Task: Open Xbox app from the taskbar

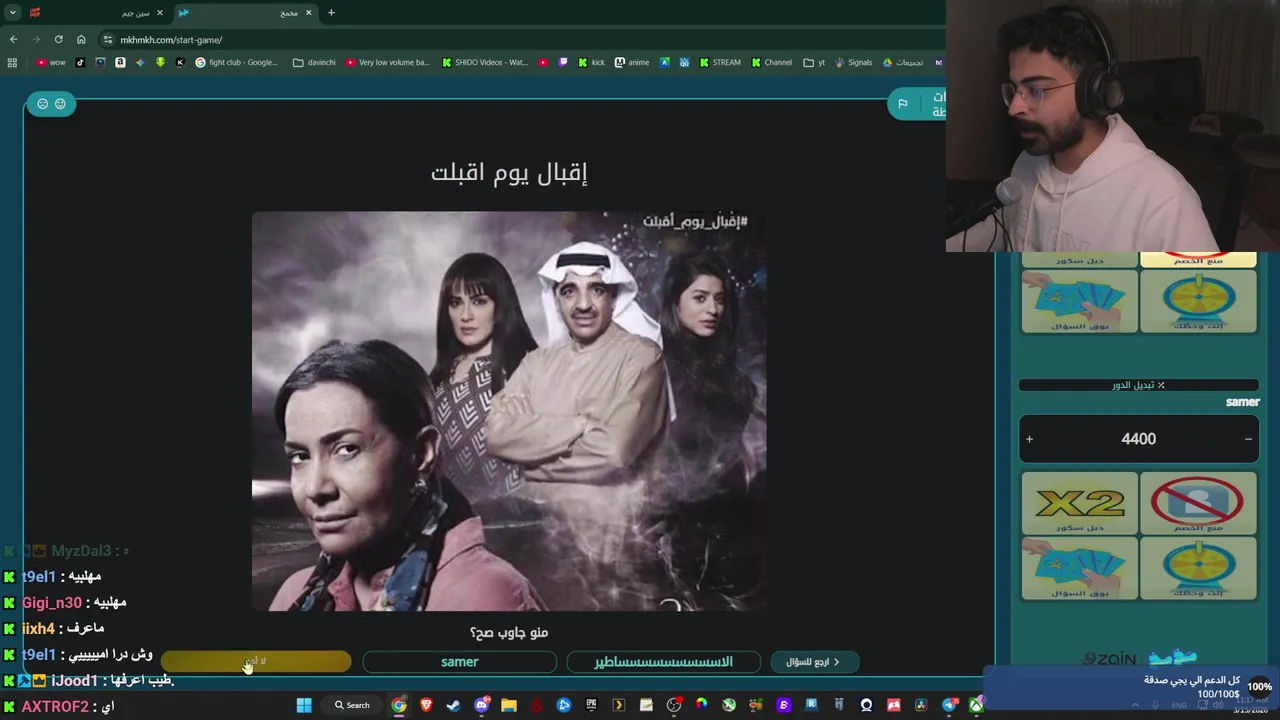Action: tap(976, 705)
